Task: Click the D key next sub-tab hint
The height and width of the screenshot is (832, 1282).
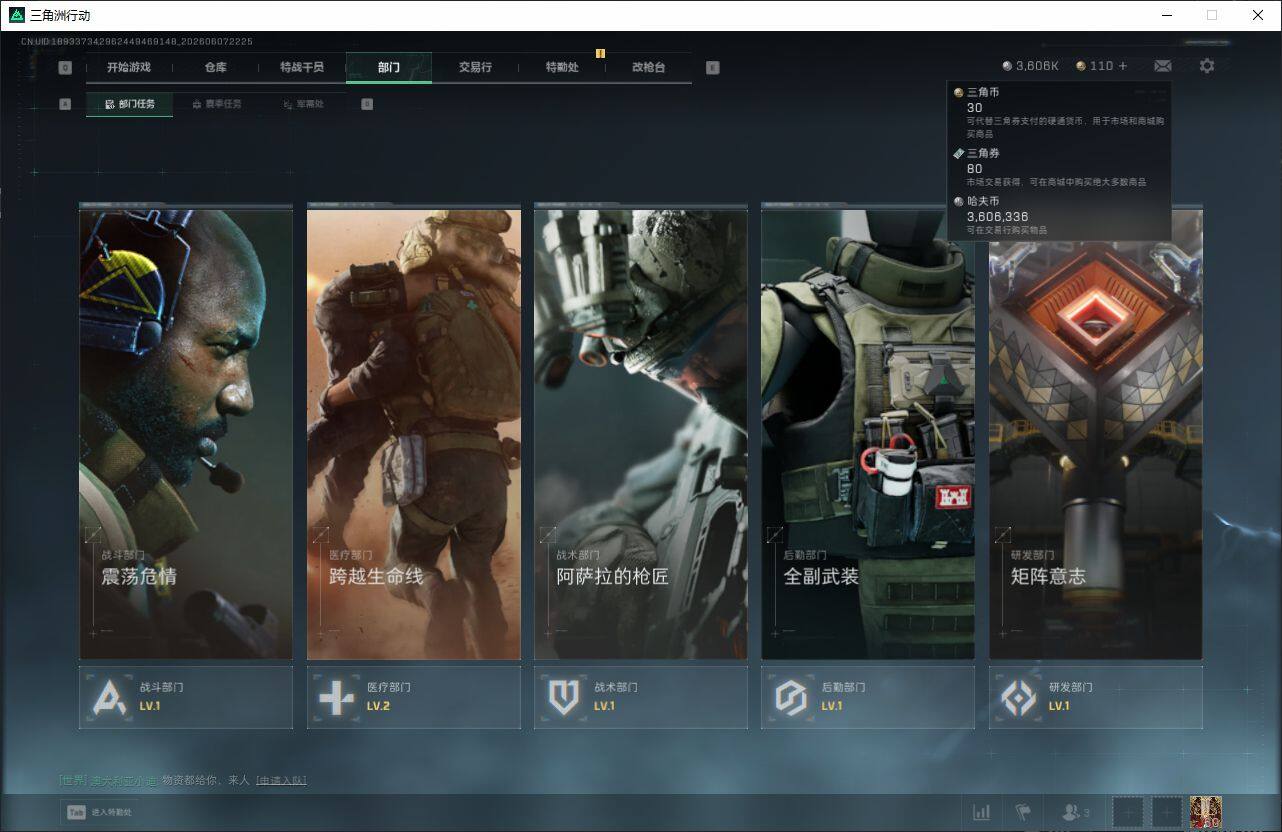Action: [367, 104]
